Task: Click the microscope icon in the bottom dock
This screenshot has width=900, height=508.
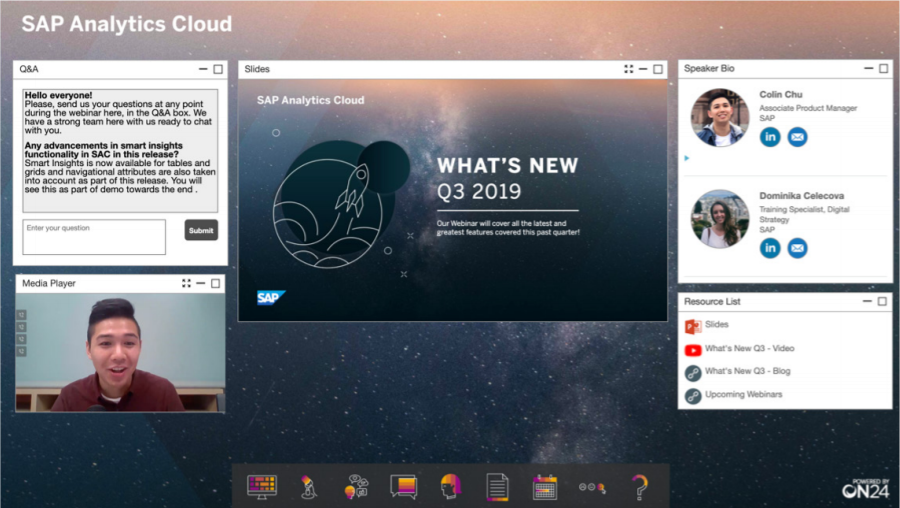Action: tap(309, 487)
